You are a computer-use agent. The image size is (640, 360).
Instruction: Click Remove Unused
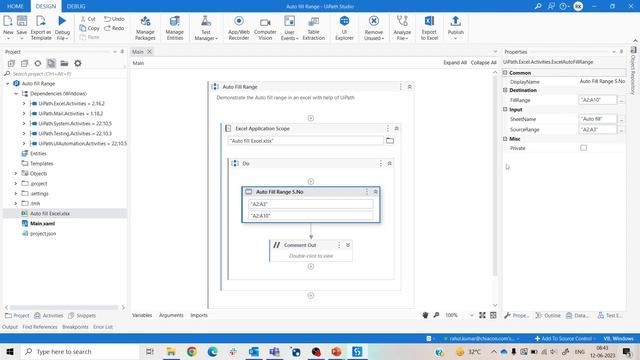pyautogui.click(x=373, y=27)
